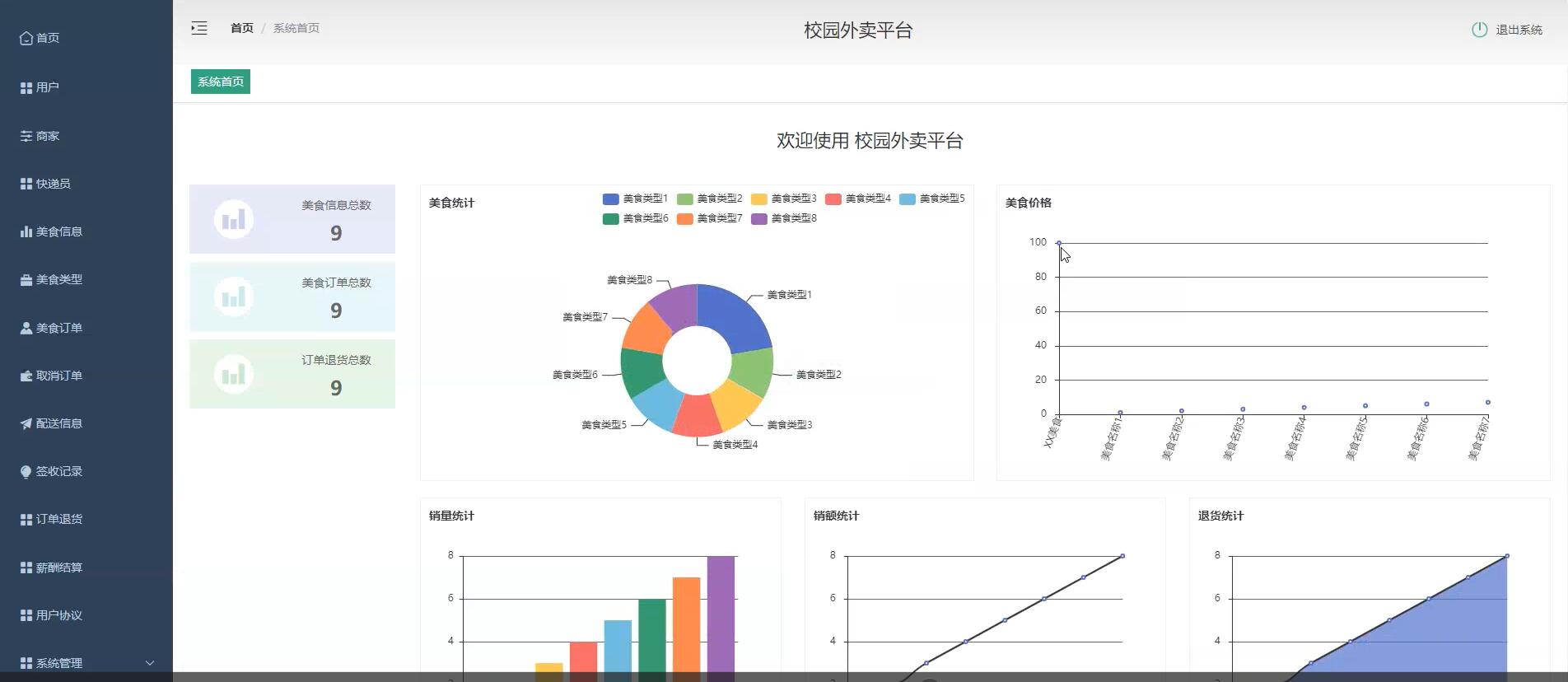Toggle 美食类型2 legend item

coord(709,199)
